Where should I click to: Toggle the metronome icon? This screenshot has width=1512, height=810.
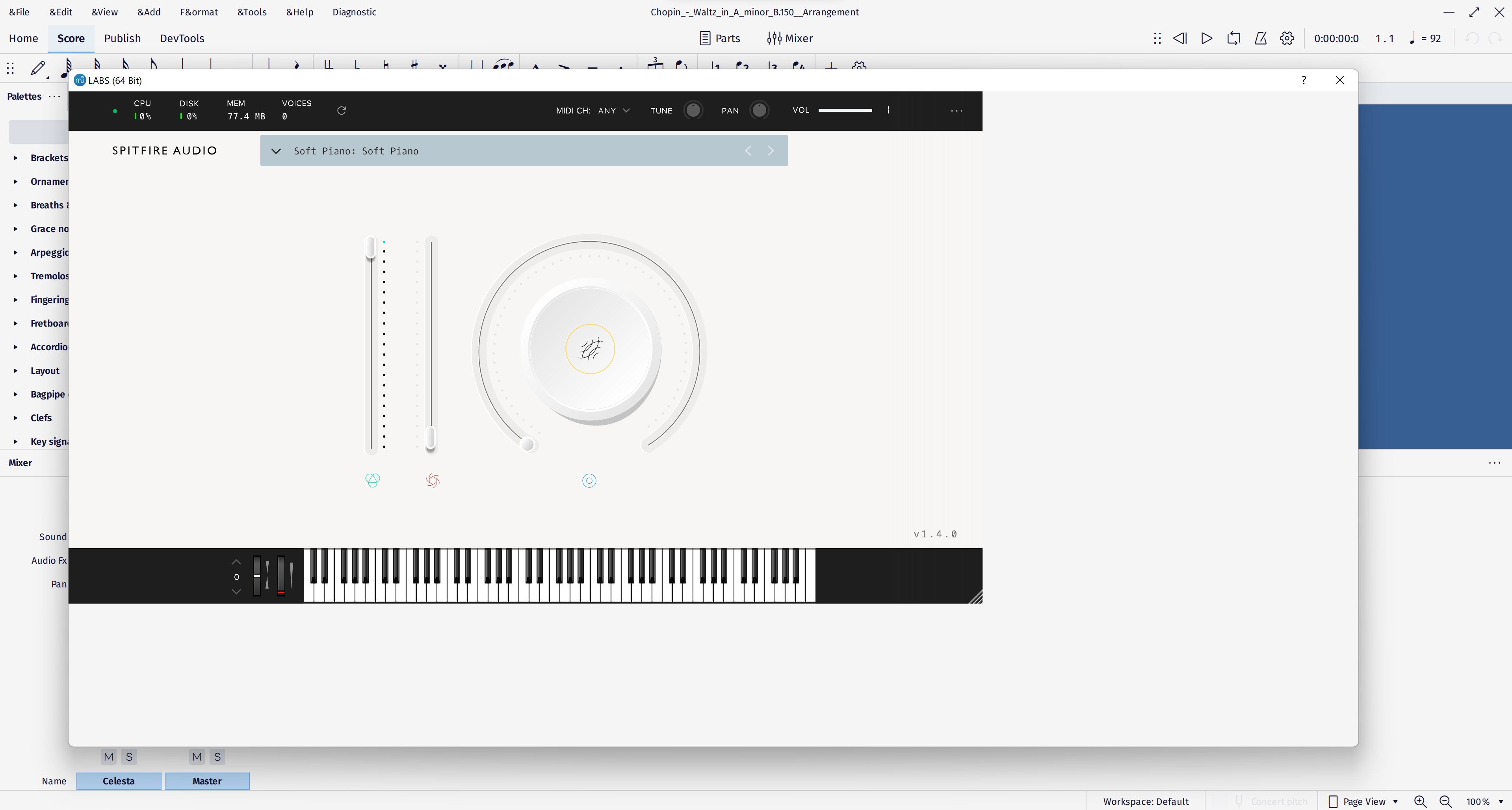(x=1261, y=37)
